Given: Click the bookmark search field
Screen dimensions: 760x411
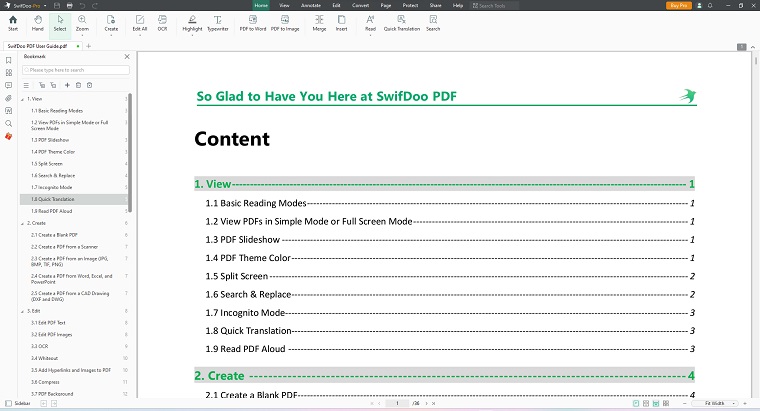Looking at the screenshot, I should 76,70.
